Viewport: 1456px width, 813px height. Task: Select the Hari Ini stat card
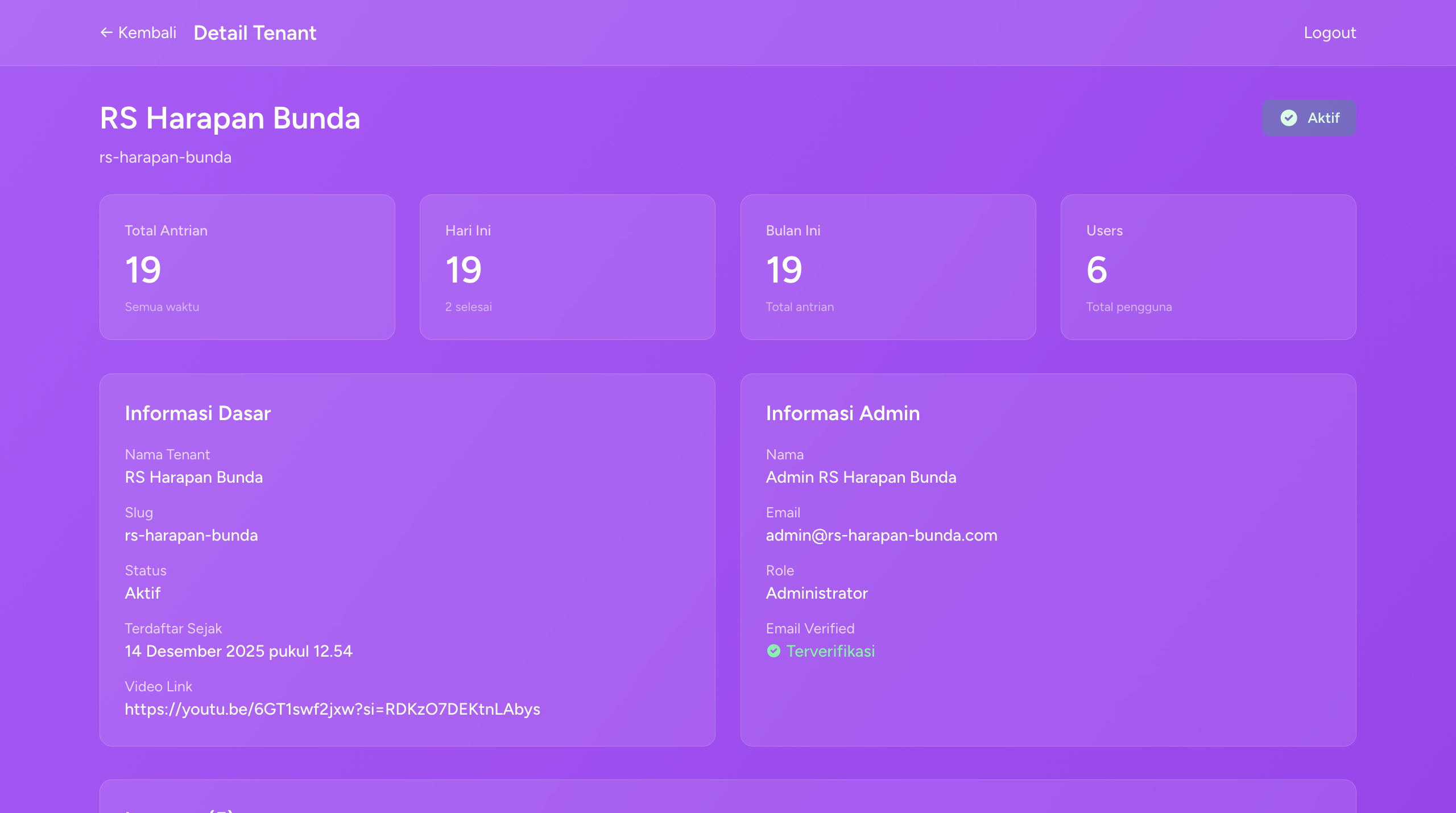click(567, 267)
